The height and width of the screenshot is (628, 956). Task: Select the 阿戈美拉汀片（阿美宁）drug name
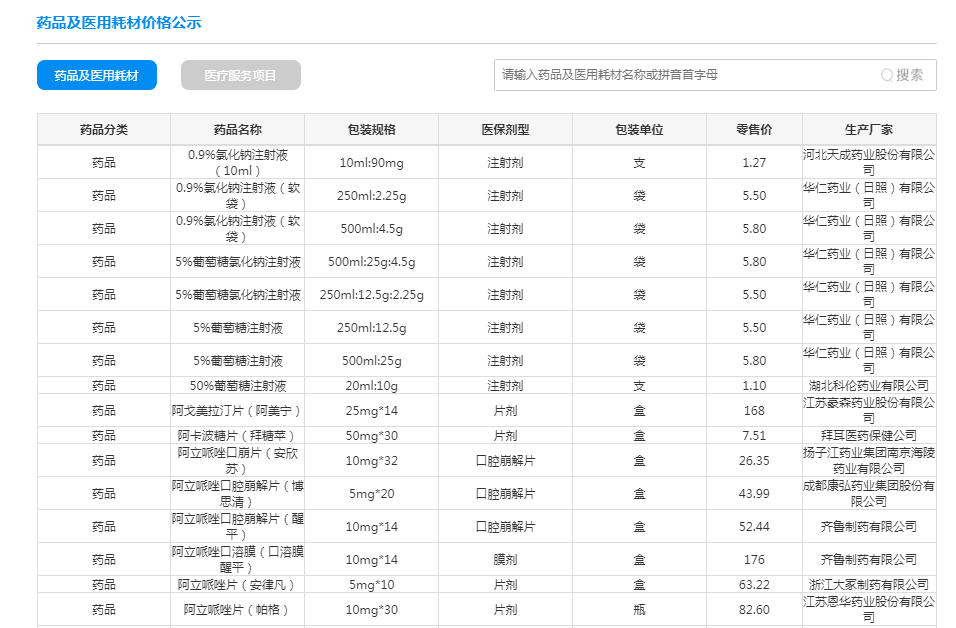[x=238, y=410]
